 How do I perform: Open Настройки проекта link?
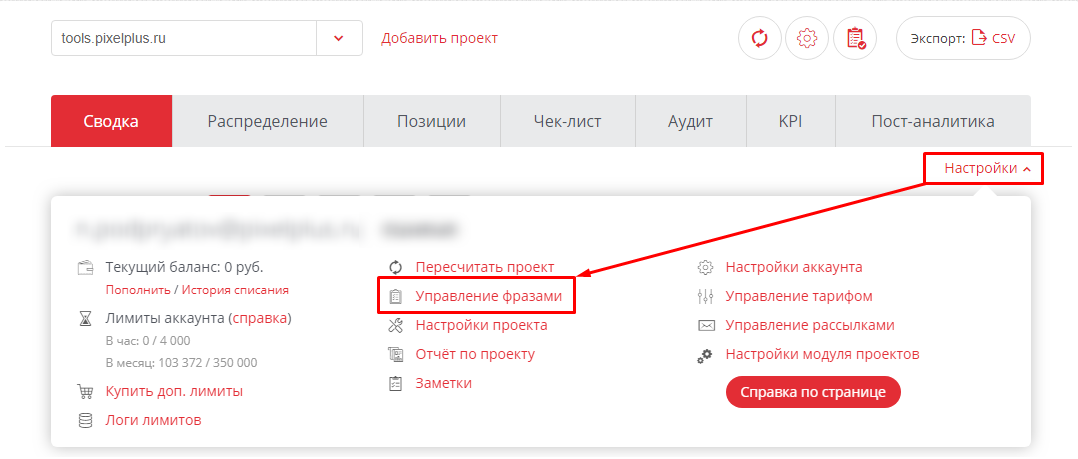[481, 325]
